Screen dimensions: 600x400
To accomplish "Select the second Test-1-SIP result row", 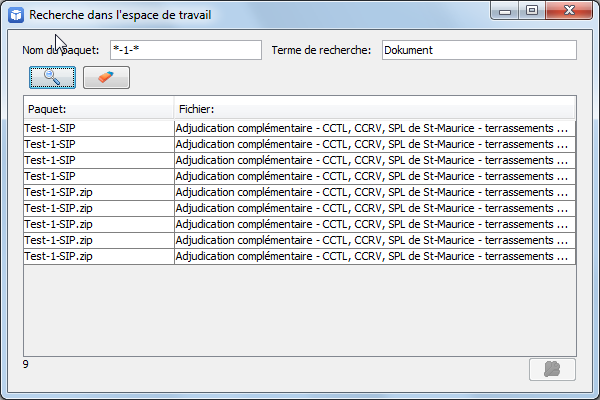I will pyautogui.click(x=300, y=144).
